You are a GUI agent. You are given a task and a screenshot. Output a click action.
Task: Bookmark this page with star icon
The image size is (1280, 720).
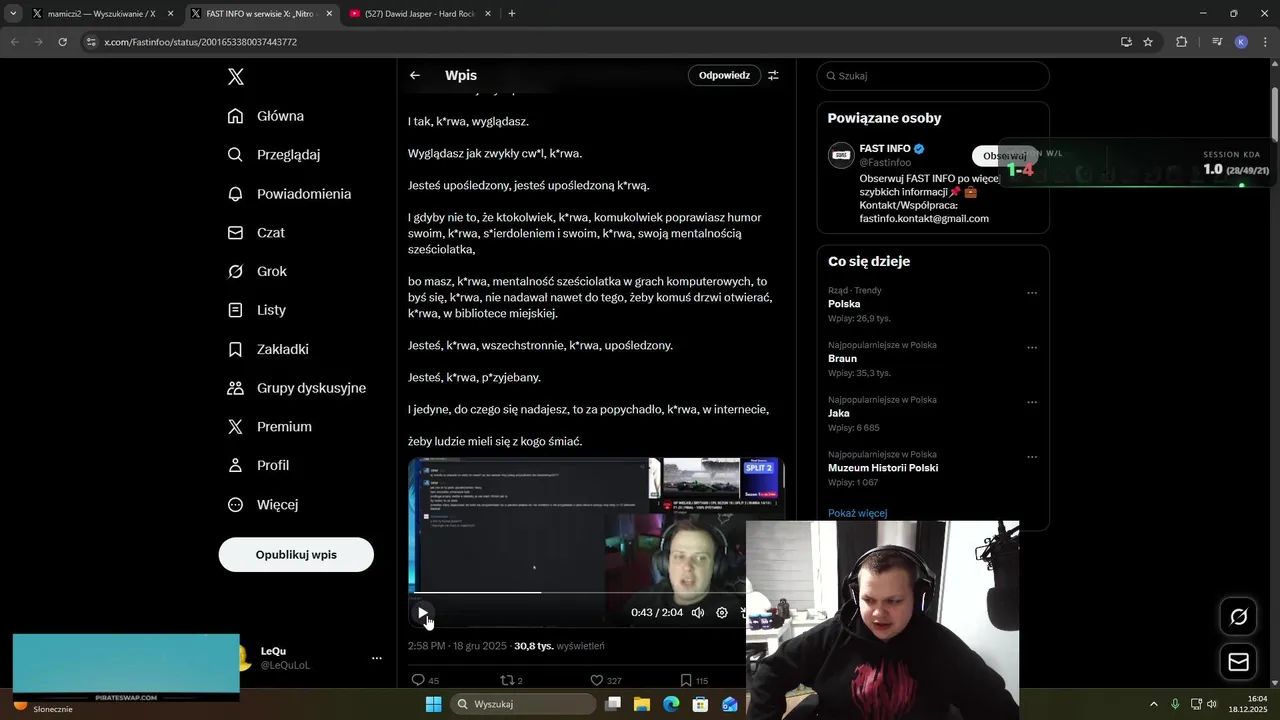1148,42
